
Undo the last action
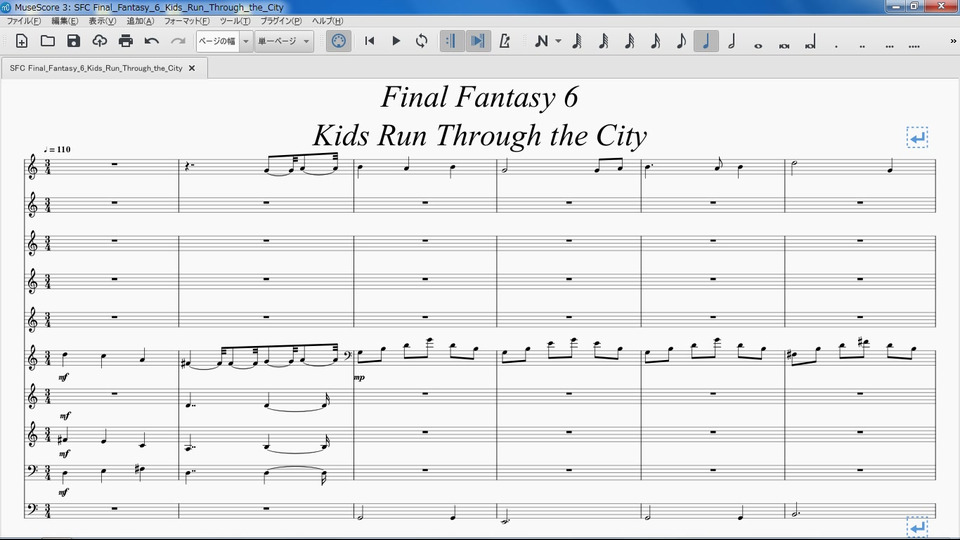click(x=152, y=41)
